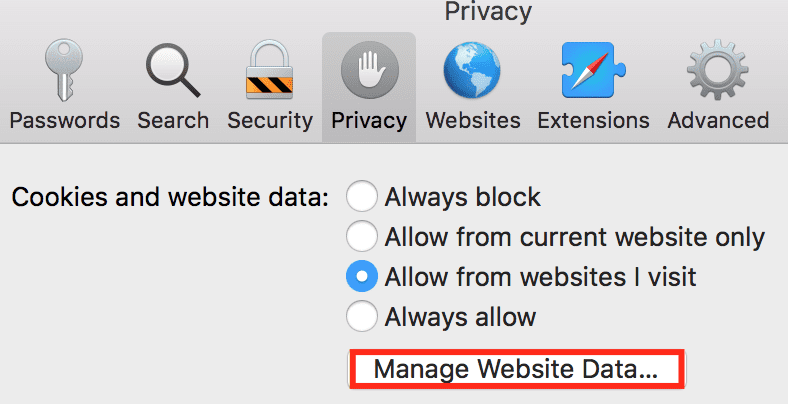Image resolution: width=788 pixels, height=404 pixels.
Task: Click the Search tab label text
Action: coord(173,120)
